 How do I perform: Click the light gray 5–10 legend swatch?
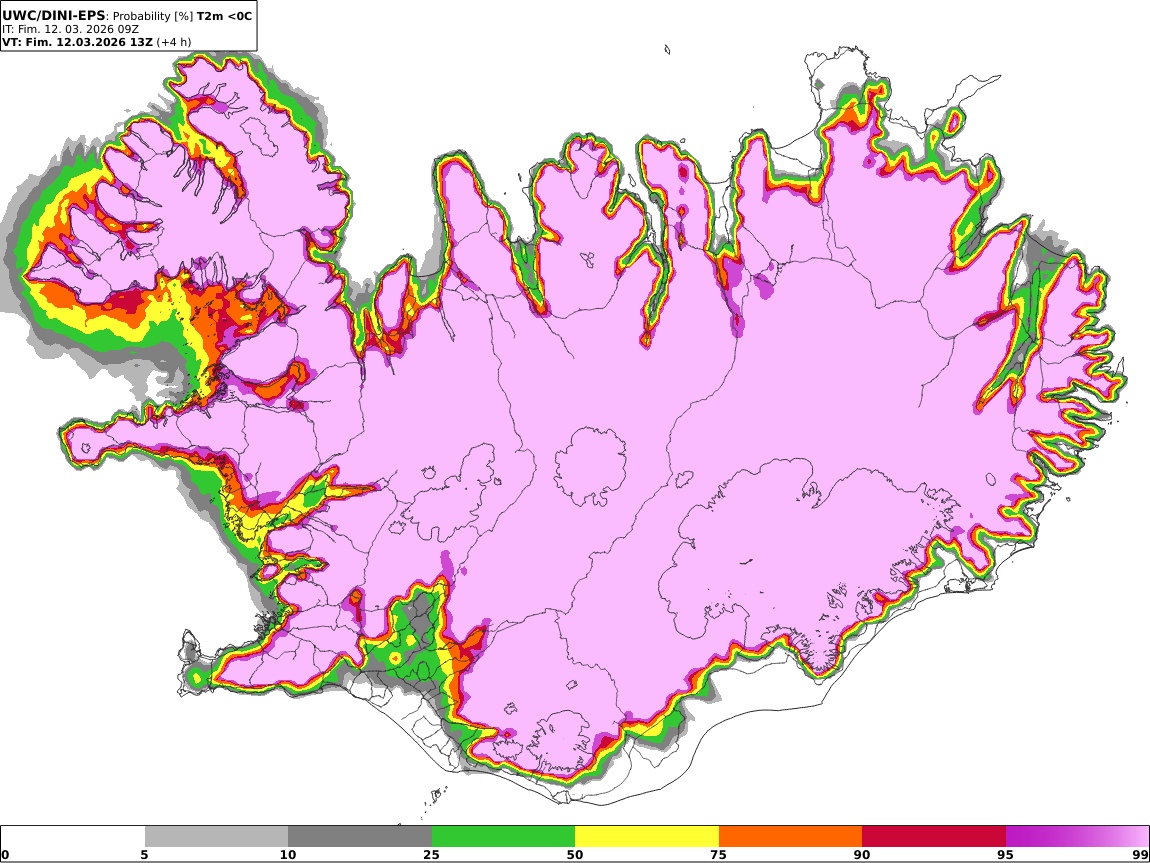216,836
